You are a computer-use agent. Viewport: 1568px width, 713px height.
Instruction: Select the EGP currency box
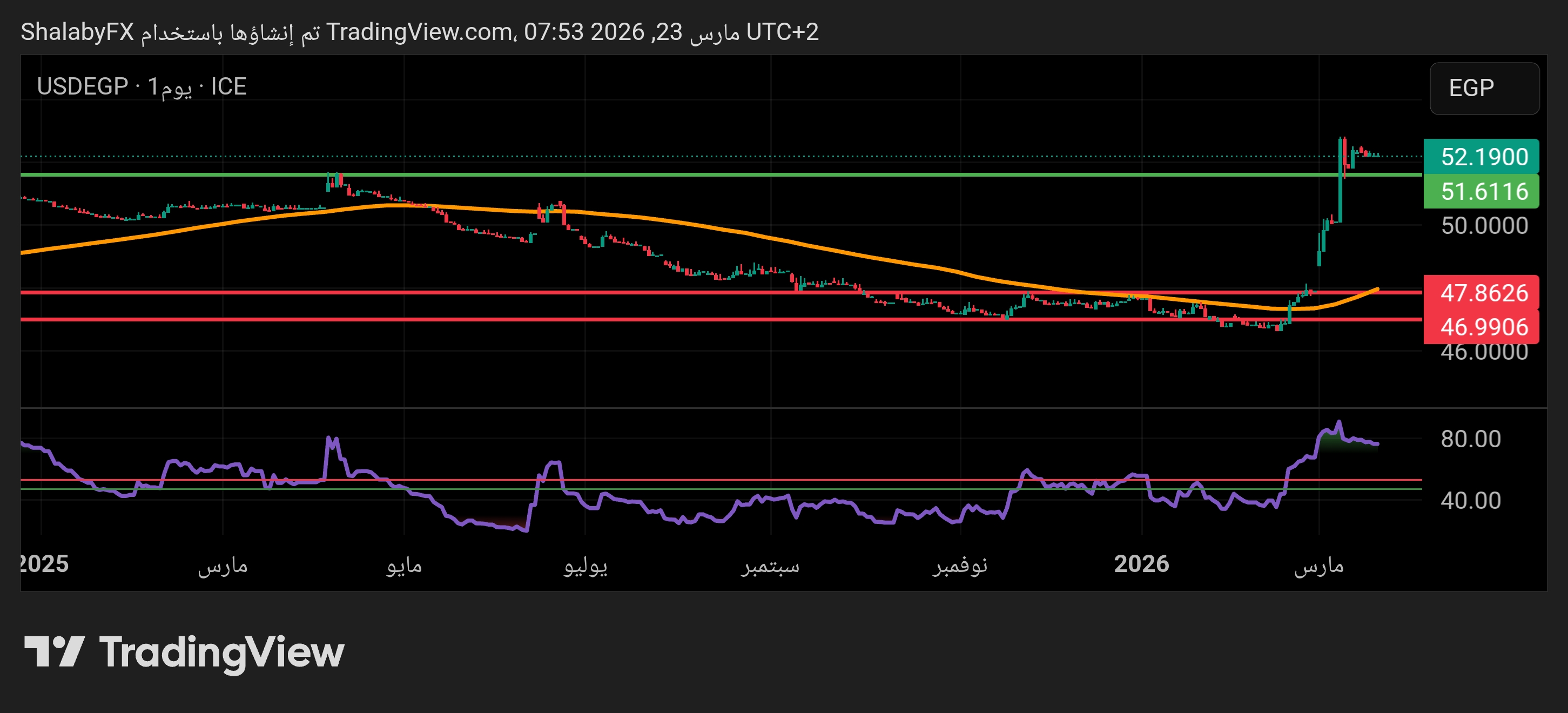coord(1483,88)
